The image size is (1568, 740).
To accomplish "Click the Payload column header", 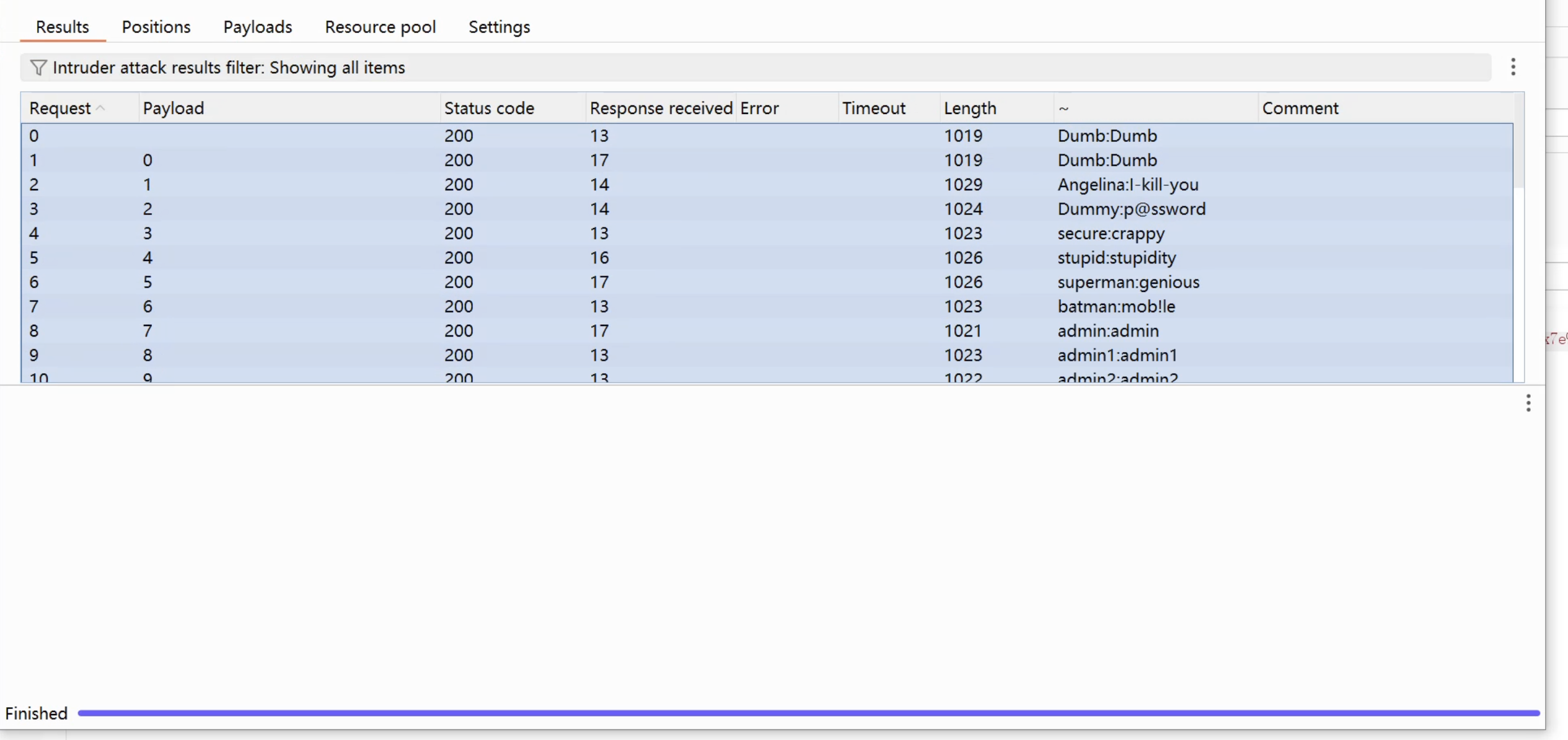I will [174, 108].
